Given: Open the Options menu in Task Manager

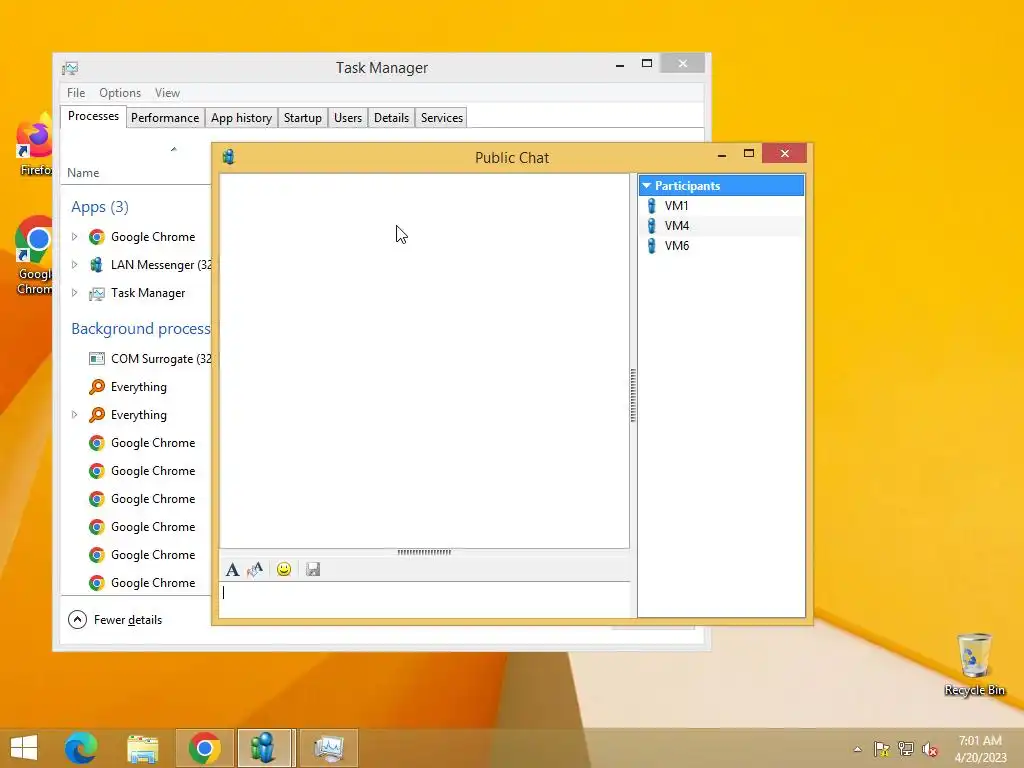Looking at the screenshot, I should (x=120, y=93).
